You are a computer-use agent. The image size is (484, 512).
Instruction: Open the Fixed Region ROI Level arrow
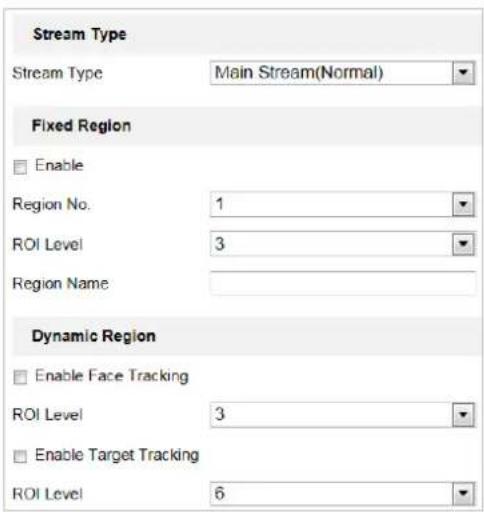point(463,244)
